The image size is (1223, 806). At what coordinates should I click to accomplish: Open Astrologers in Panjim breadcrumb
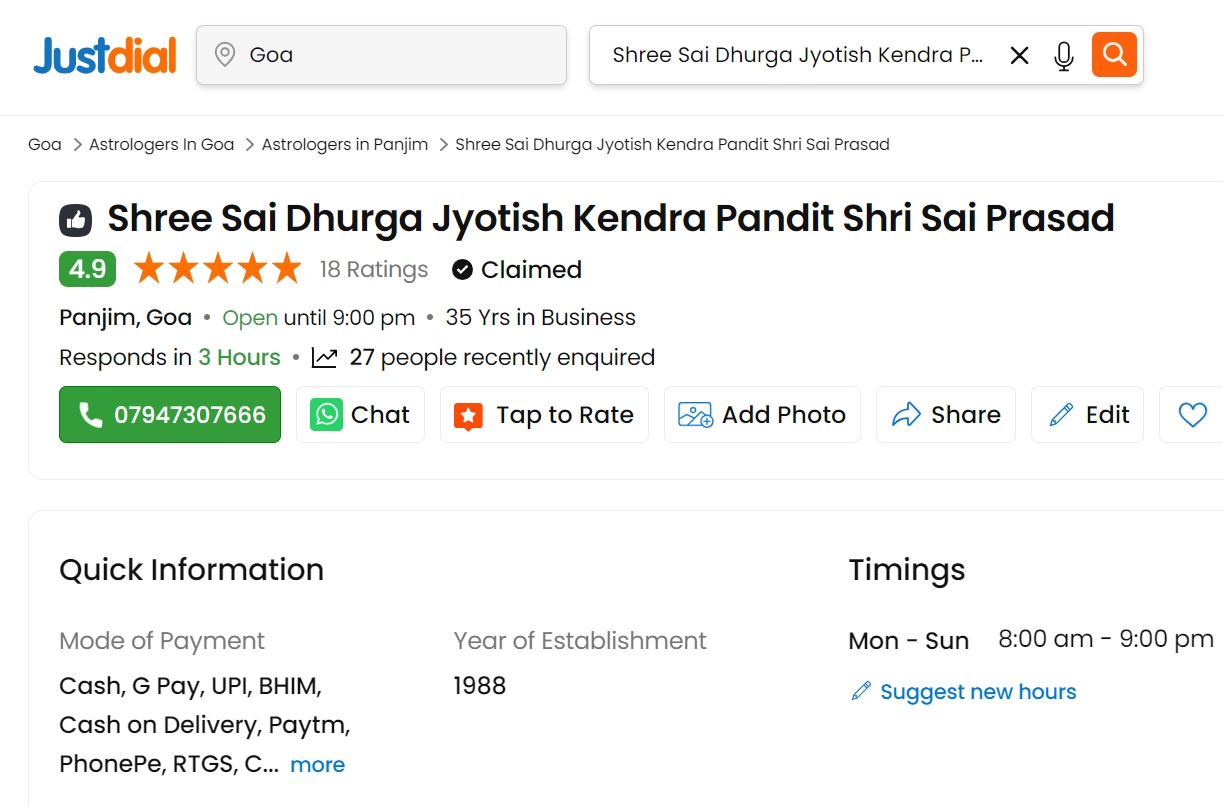pos(344,144)
